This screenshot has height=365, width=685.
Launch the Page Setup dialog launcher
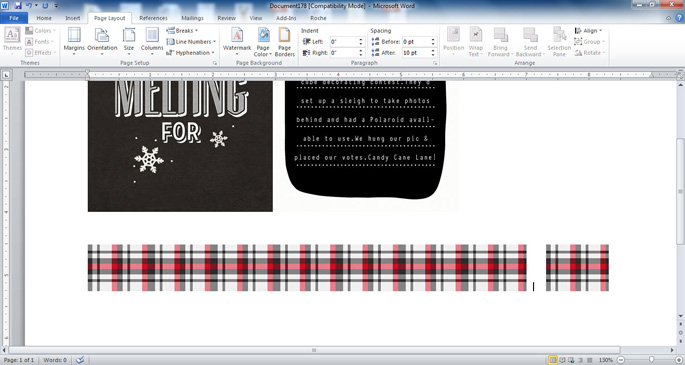[x=215, y=63]
